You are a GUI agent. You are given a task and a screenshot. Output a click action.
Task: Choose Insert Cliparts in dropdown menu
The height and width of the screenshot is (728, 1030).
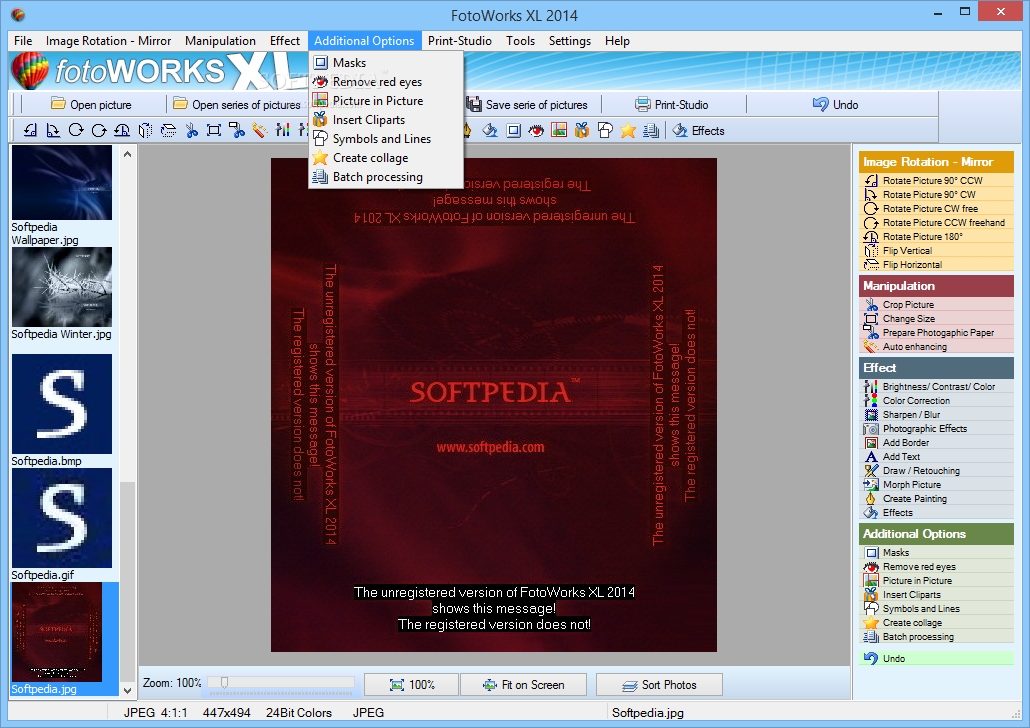386,120
